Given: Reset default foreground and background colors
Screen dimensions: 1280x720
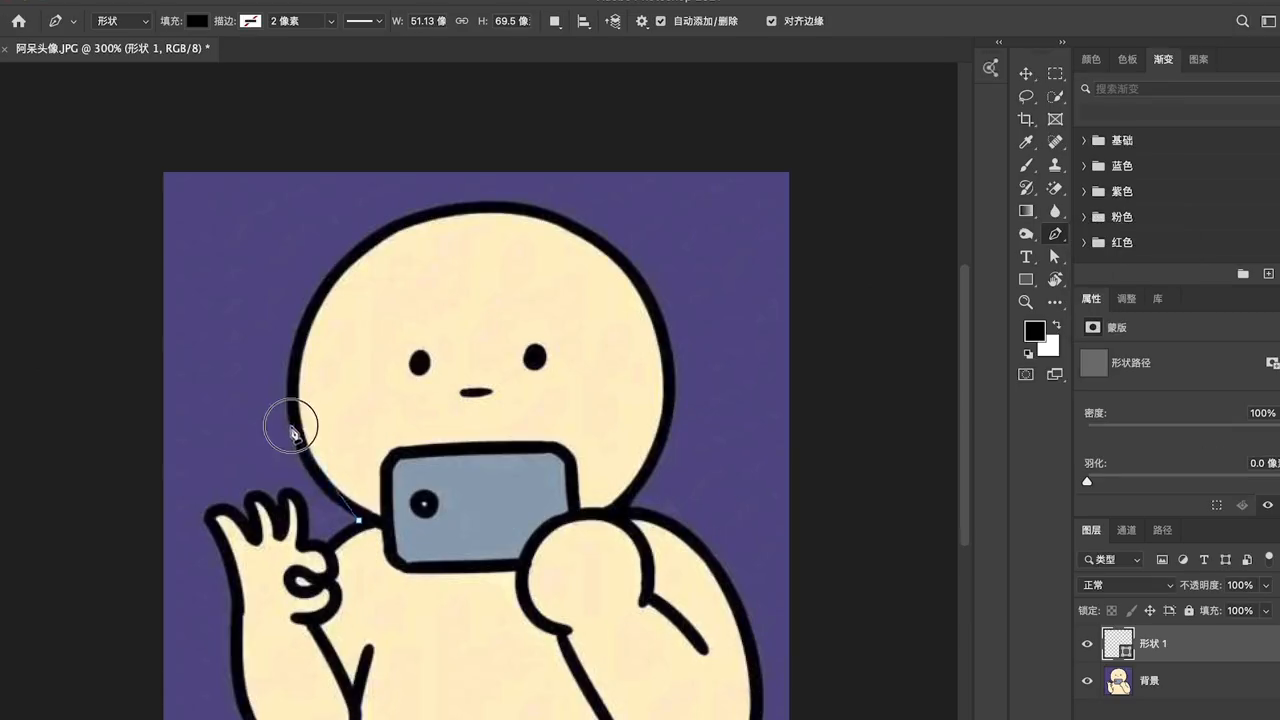Looking at the screenshot, I should (x=1028, y=354).
